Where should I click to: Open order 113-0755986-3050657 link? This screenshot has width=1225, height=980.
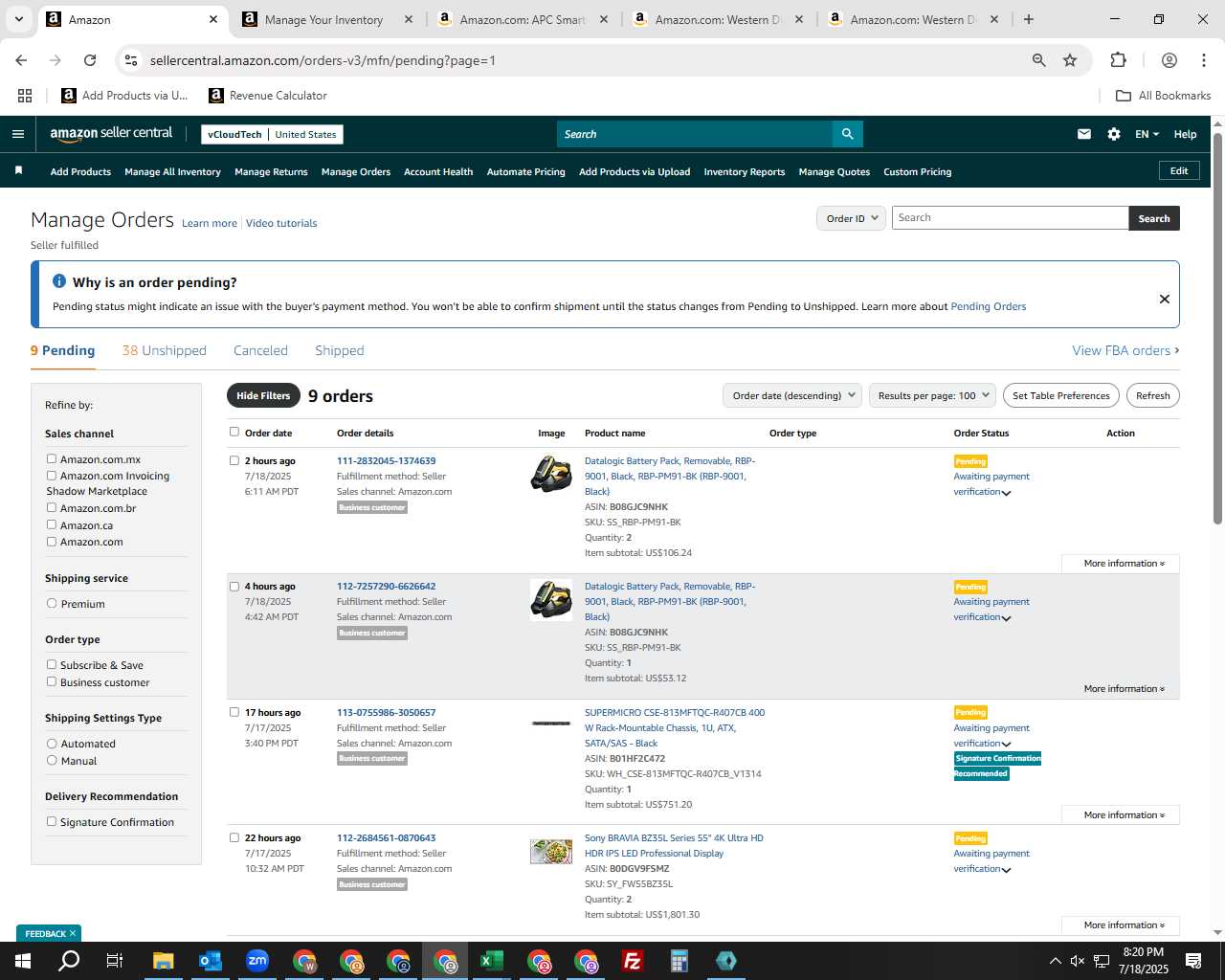click(386, 712)
